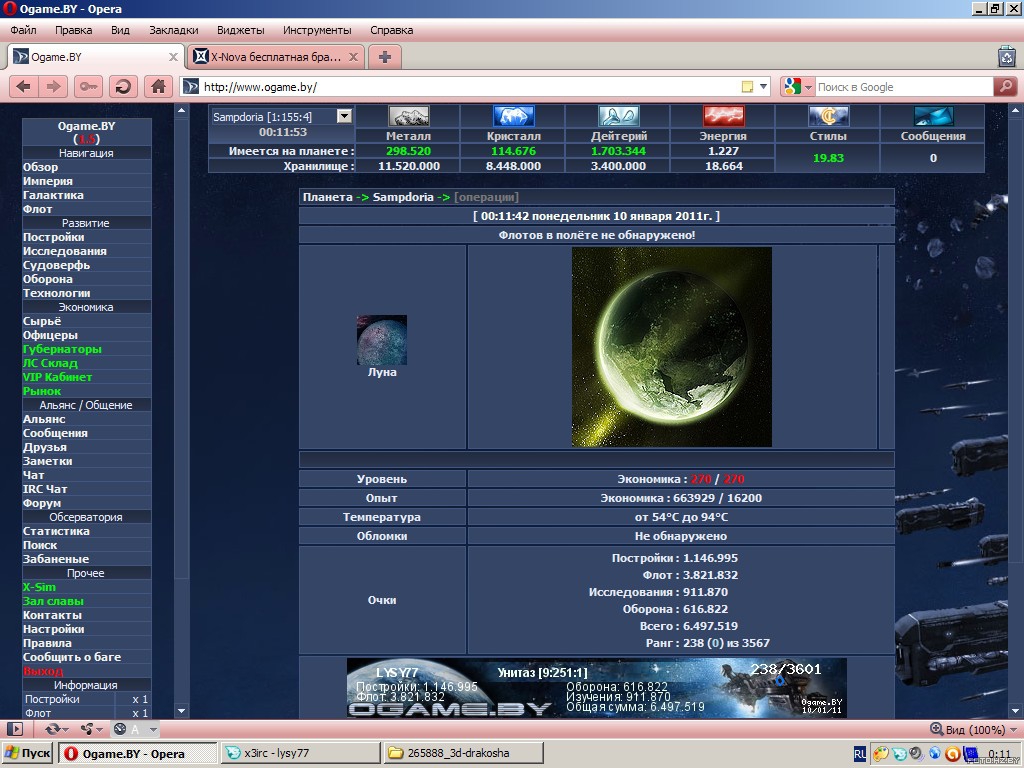Go to the browser Home page icon
This screenshot has height=768, width=1024.
[x=158, y=86]
